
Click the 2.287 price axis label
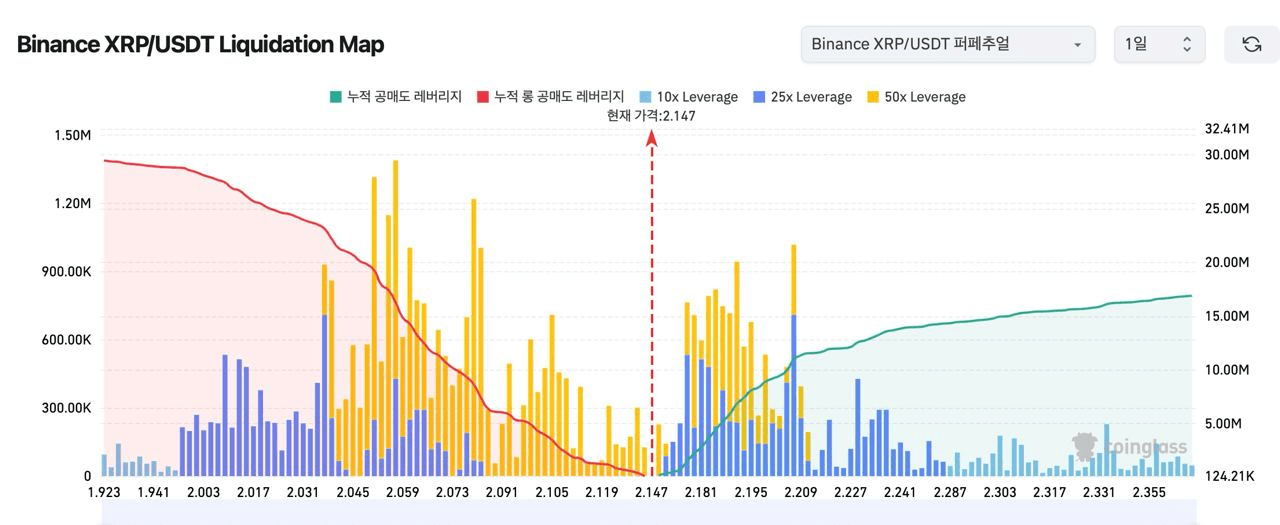click(950, 492)
